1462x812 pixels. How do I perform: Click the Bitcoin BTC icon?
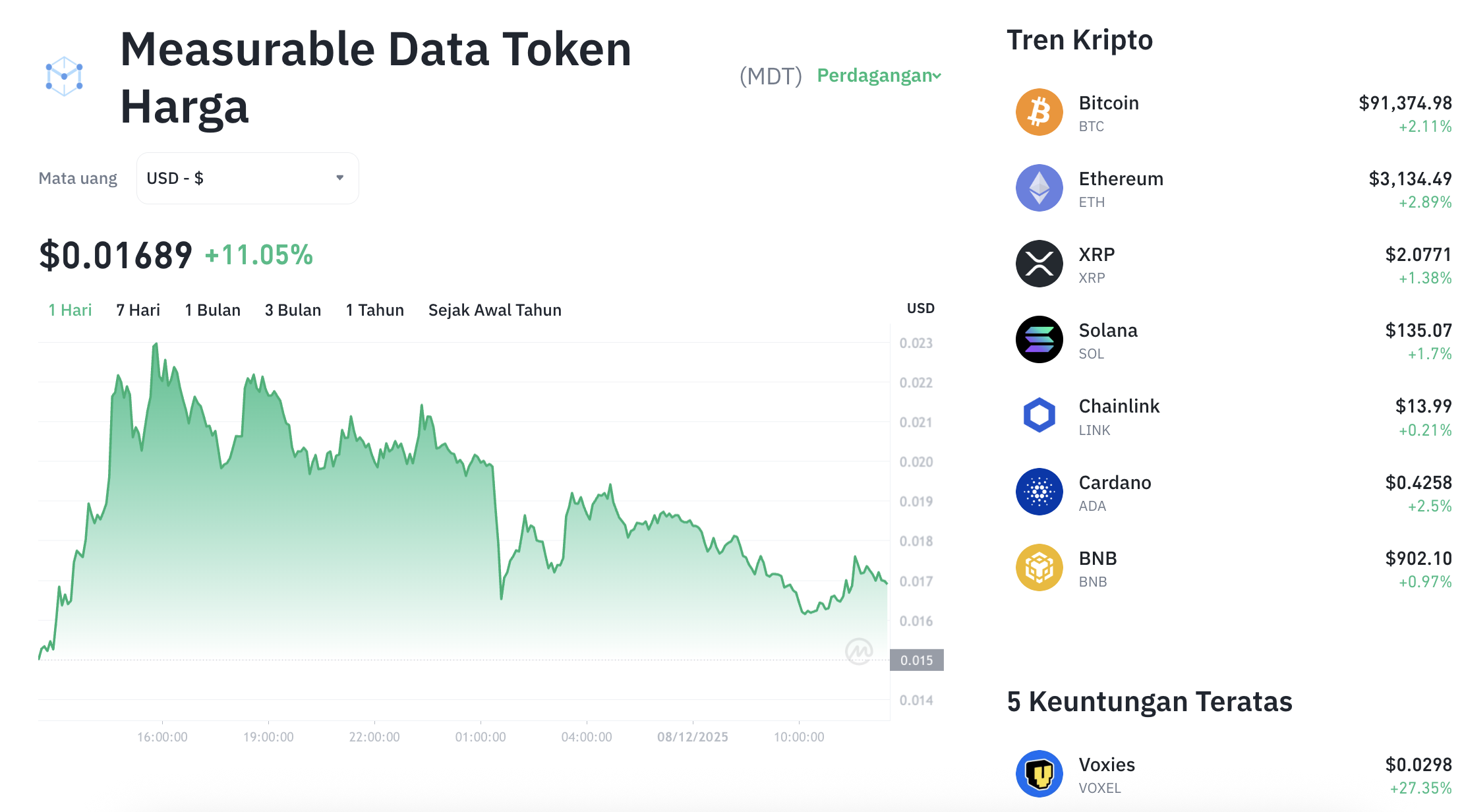[x=1039, y=112]
